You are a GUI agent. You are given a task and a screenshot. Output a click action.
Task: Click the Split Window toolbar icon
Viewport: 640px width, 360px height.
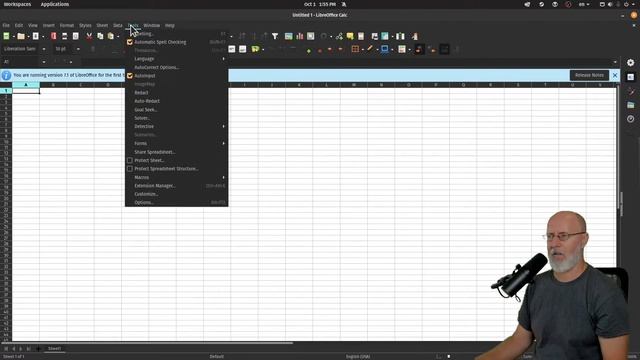click(x=400, y=36)
